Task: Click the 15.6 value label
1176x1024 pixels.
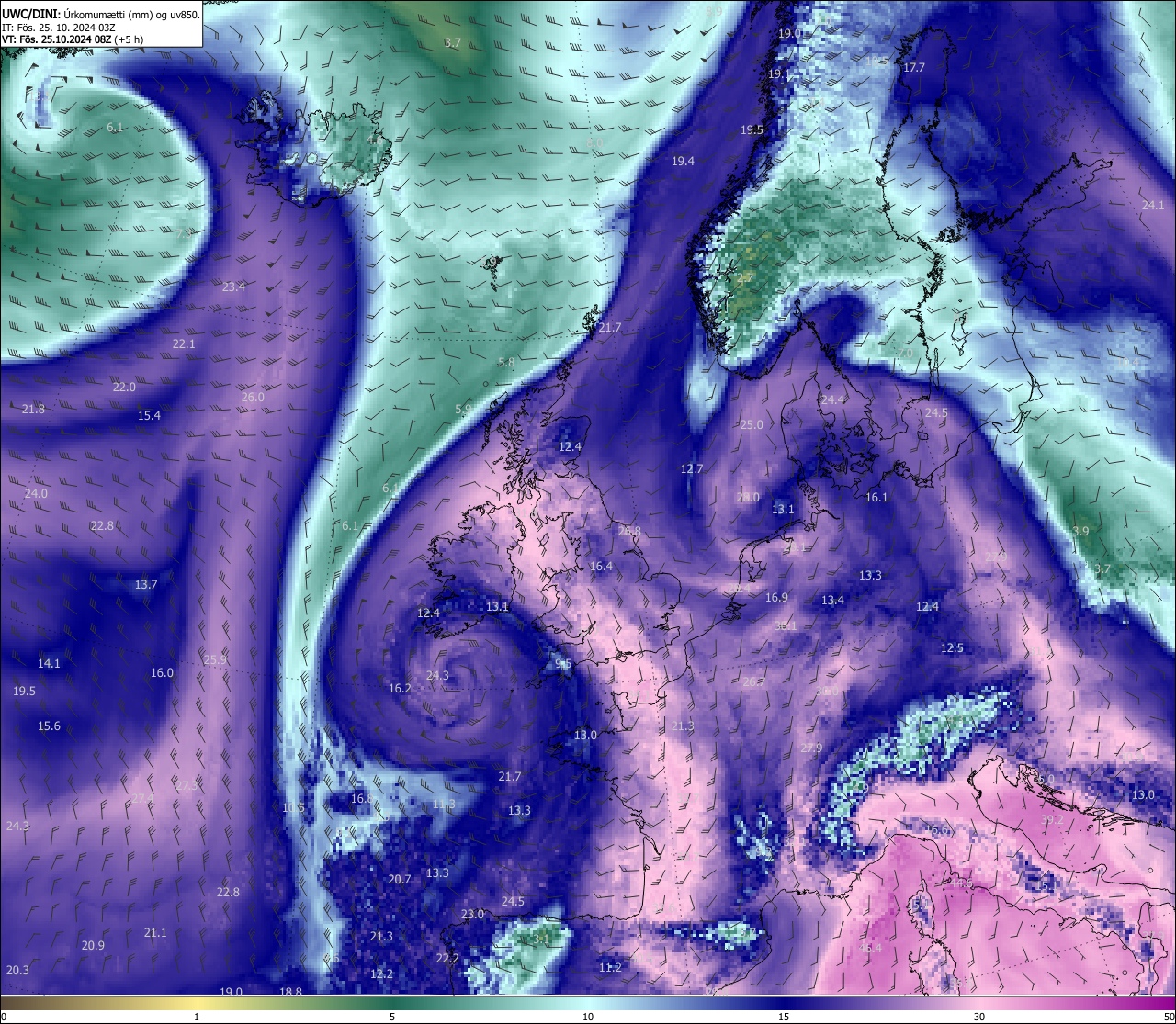Action: pos(49,726)
